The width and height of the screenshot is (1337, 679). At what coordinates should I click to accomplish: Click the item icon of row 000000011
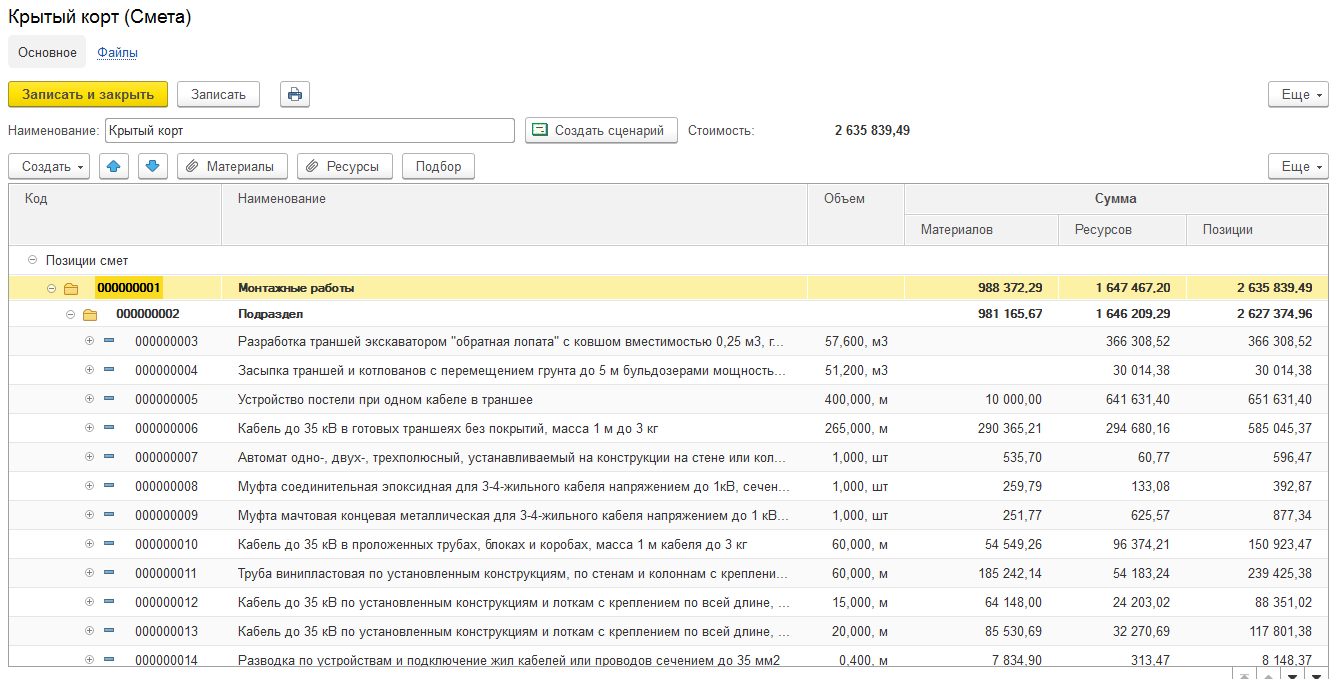coord(109,573)
